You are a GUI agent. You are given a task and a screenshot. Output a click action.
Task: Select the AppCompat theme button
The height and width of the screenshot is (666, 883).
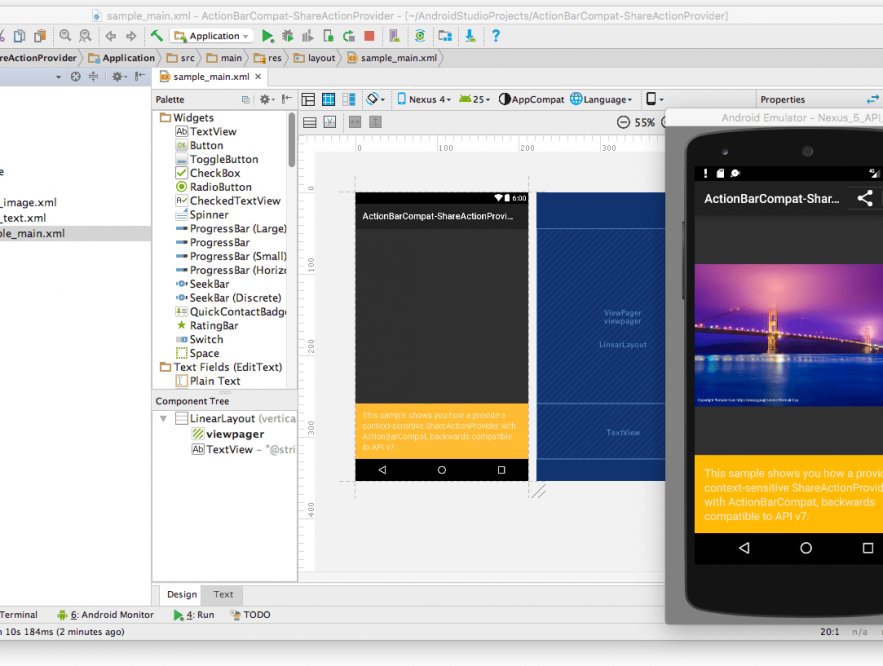pyautogui.click(x=531, y=100)
